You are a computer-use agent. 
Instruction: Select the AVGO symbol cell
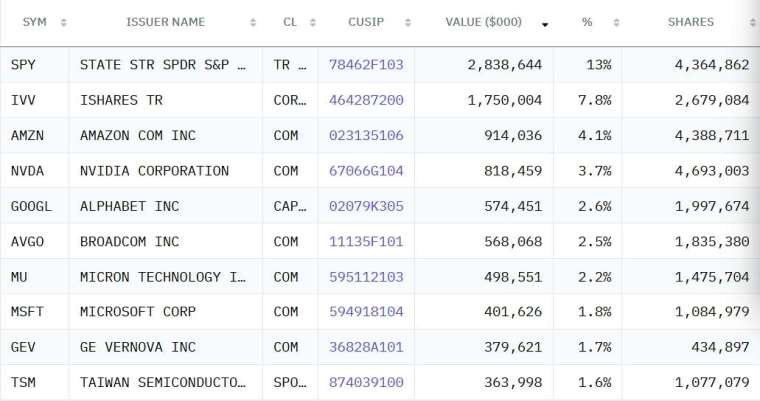34,241
